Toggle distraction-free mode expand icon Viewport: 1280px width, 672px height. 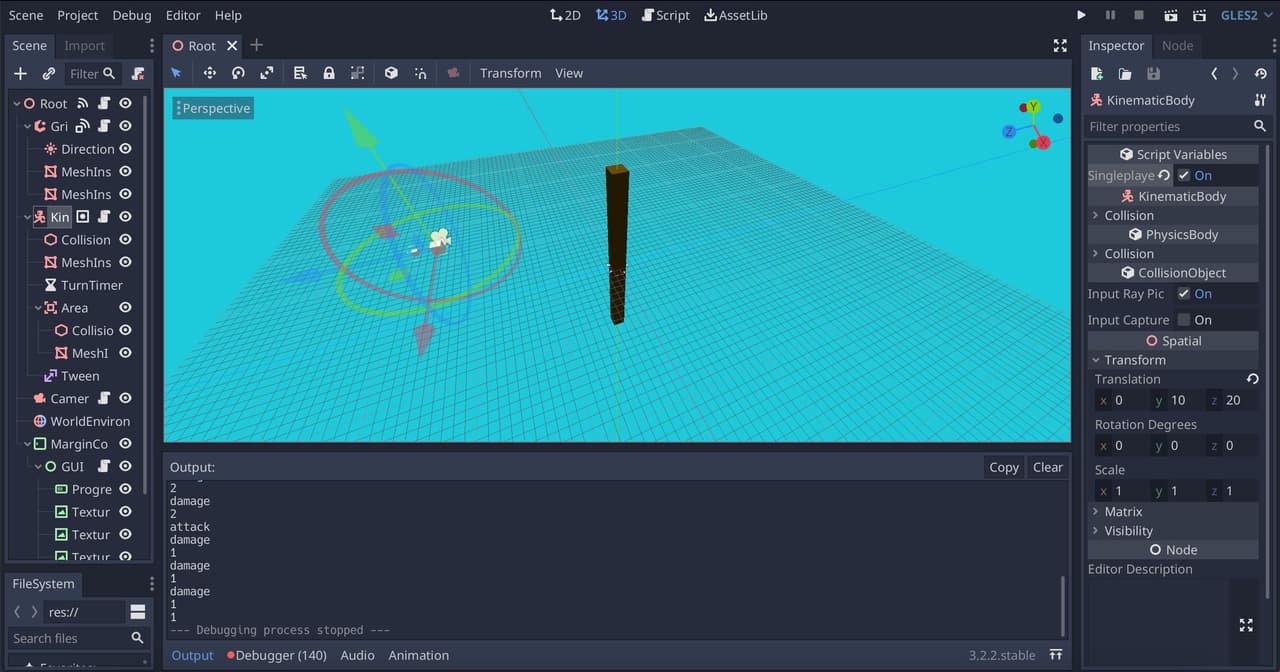1060,46
